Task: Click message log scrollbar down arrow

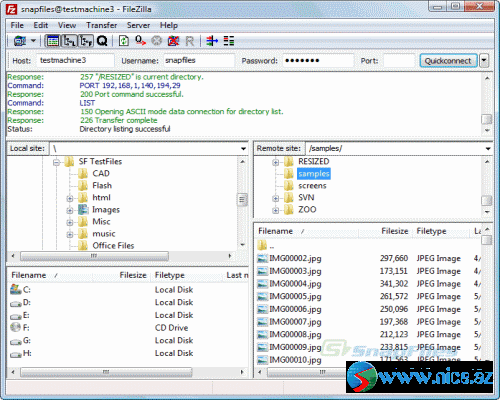Action: [x=487, y=130]
